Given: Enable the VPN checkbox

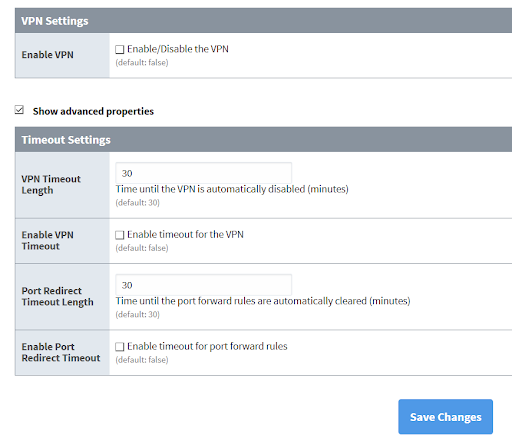Looking at the screenshot, I should [x=120, y=50].
